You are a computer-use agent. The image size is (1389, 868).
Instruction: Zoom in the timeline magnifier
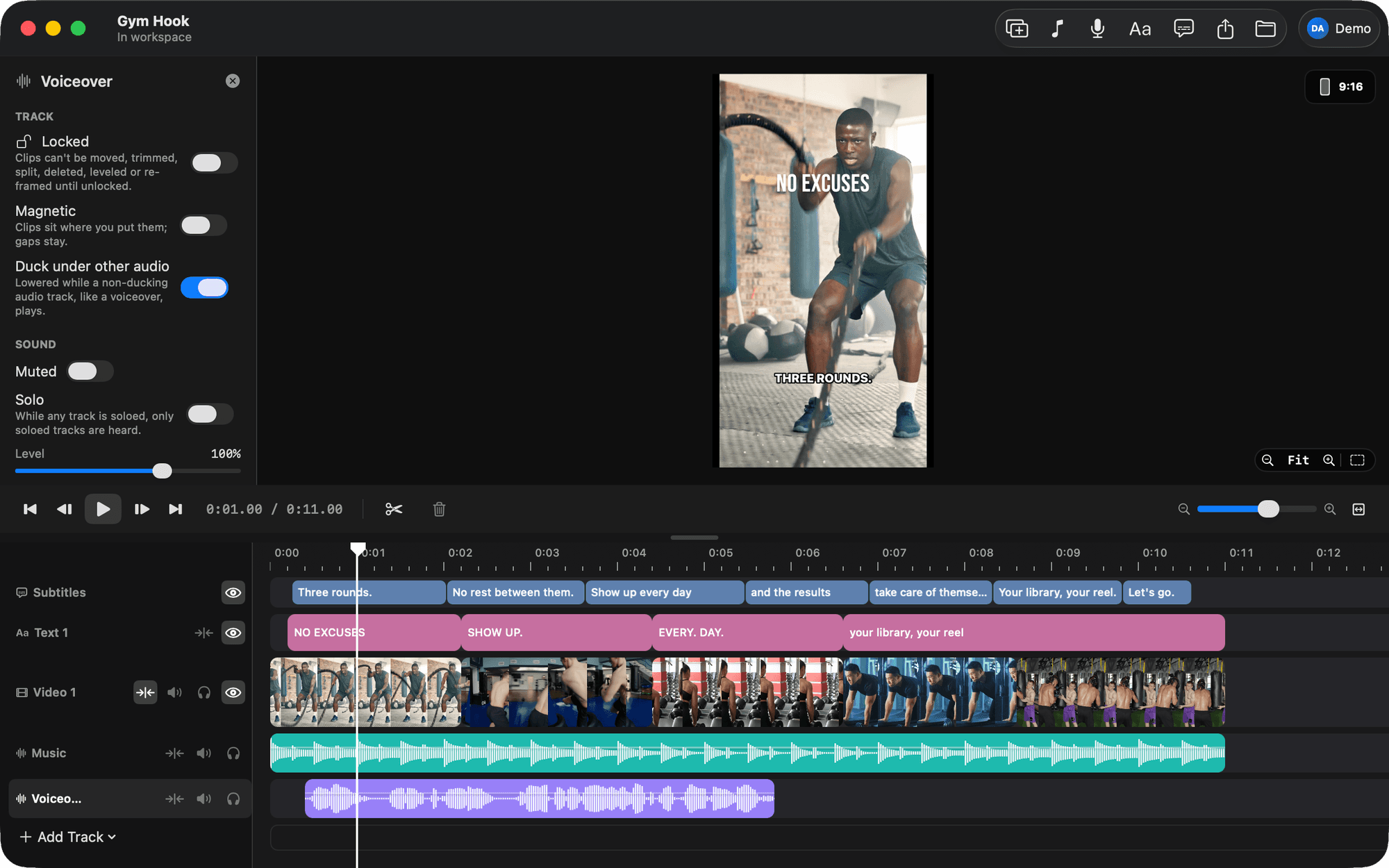pyautogui.click(x=1330, y=509)
